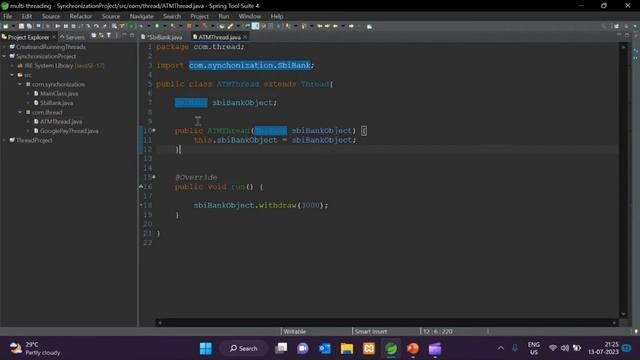640x360 pixels.
Task: Toggle Link with Editor in Project Explorer
Action: 101,36
